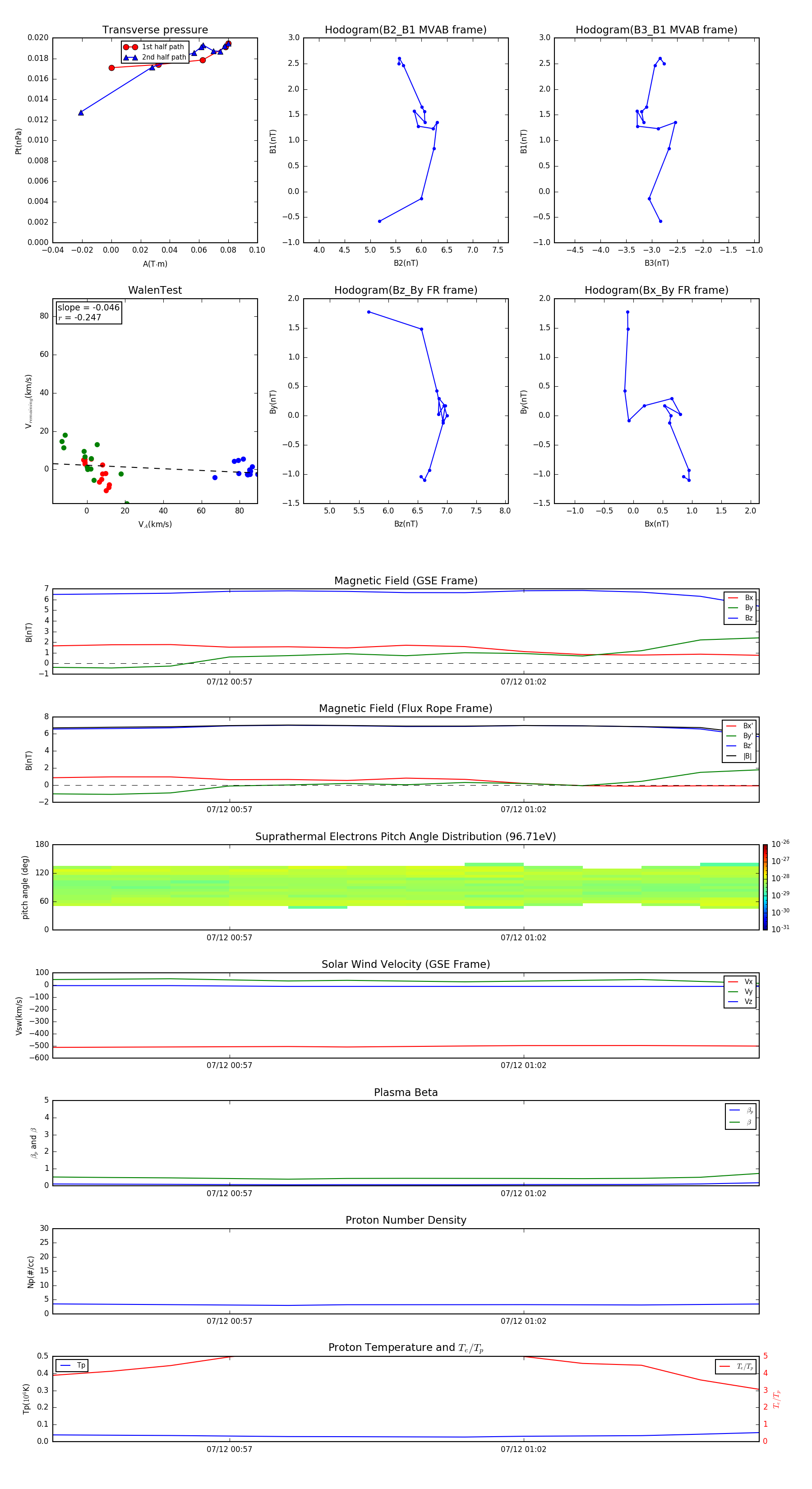Click the 'Vsw(km/s)' axis label

point(18,1016)
